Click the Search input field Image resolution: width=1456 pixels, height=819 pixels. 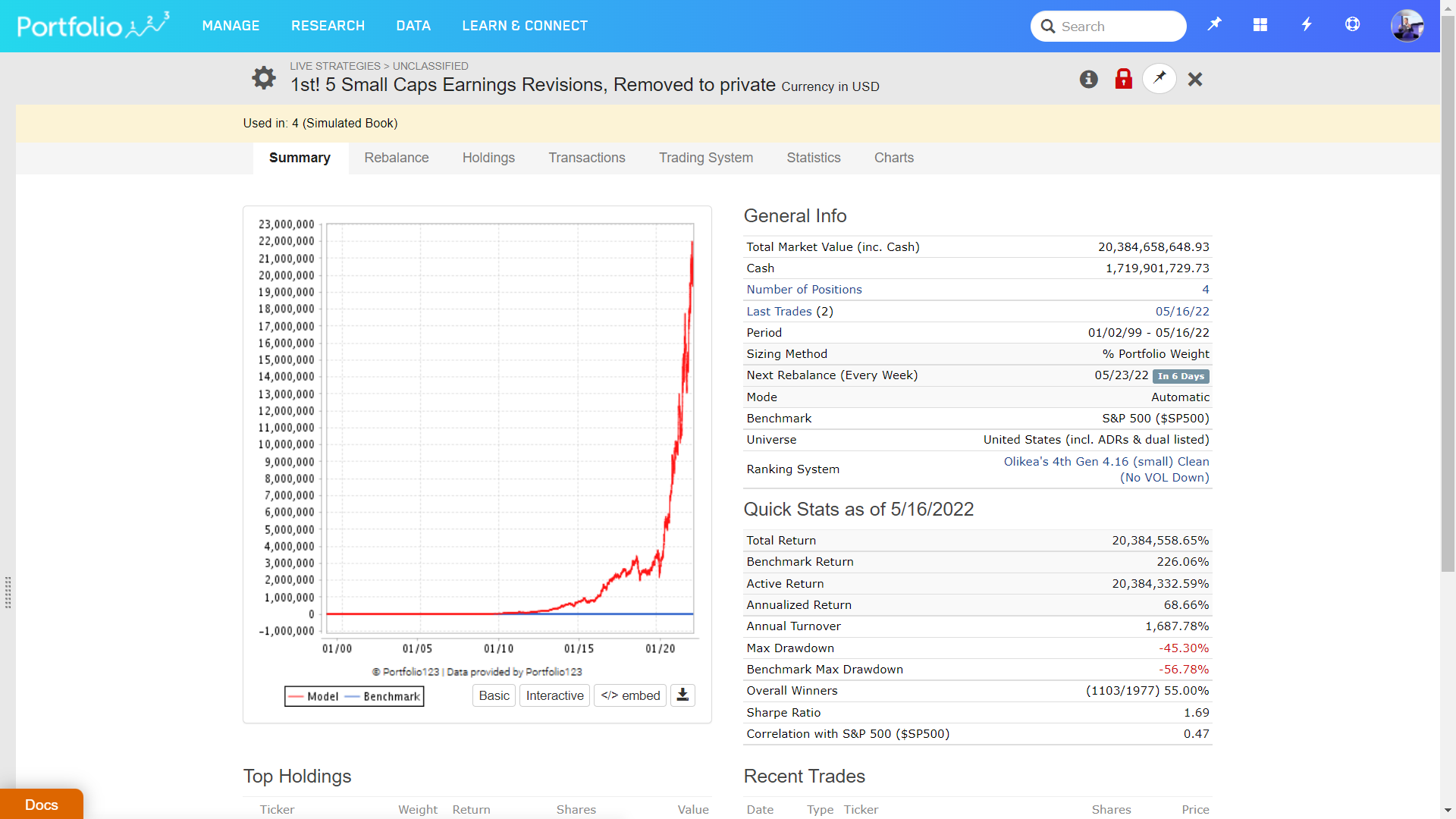(x=1119, y=27)
